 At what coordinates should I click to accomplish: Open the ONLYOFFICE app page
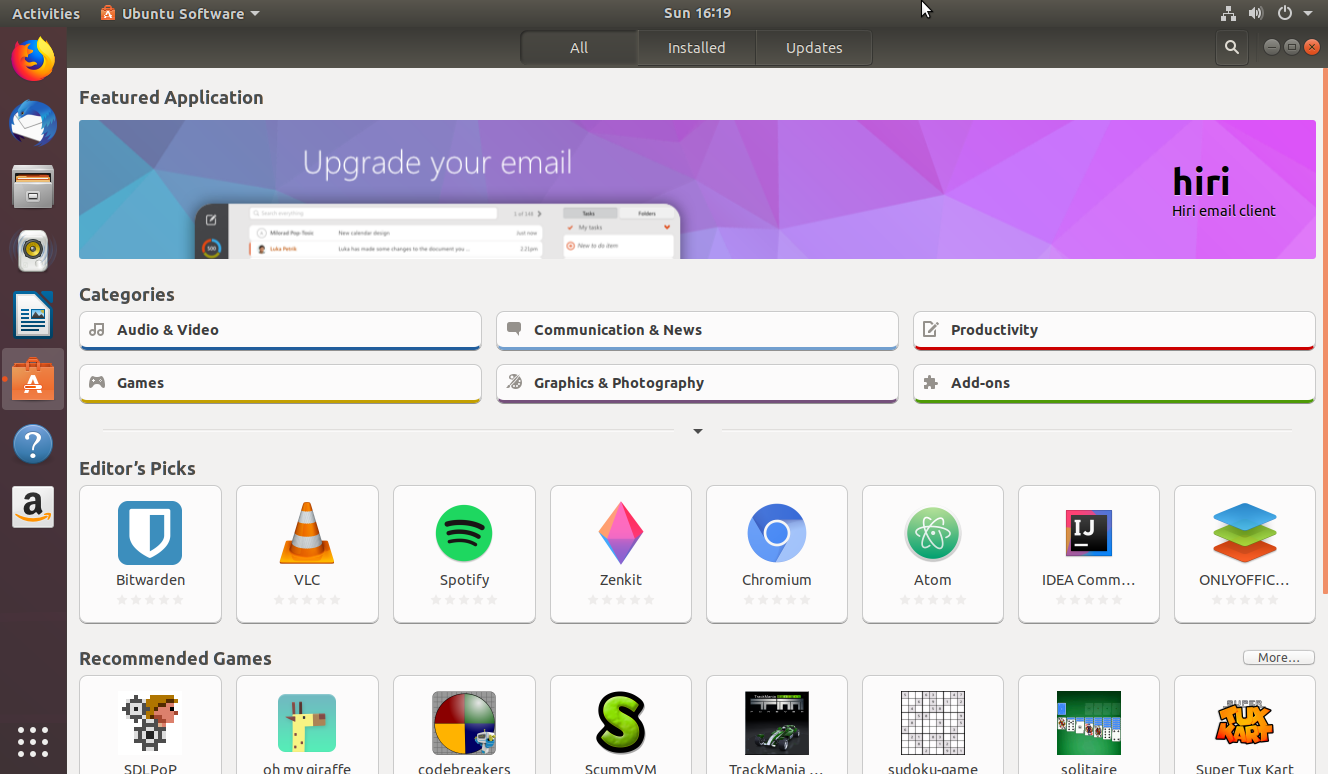1244,554
